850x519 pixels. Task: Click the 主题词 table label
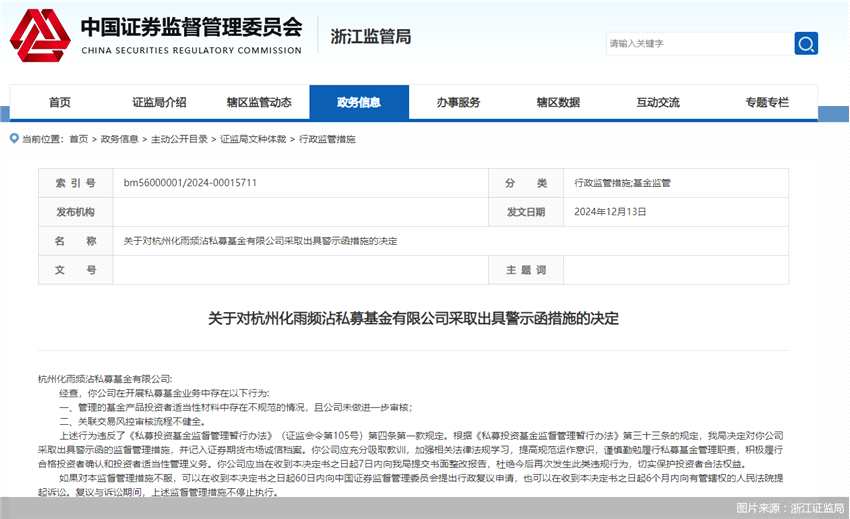click(x=526, y=270)
